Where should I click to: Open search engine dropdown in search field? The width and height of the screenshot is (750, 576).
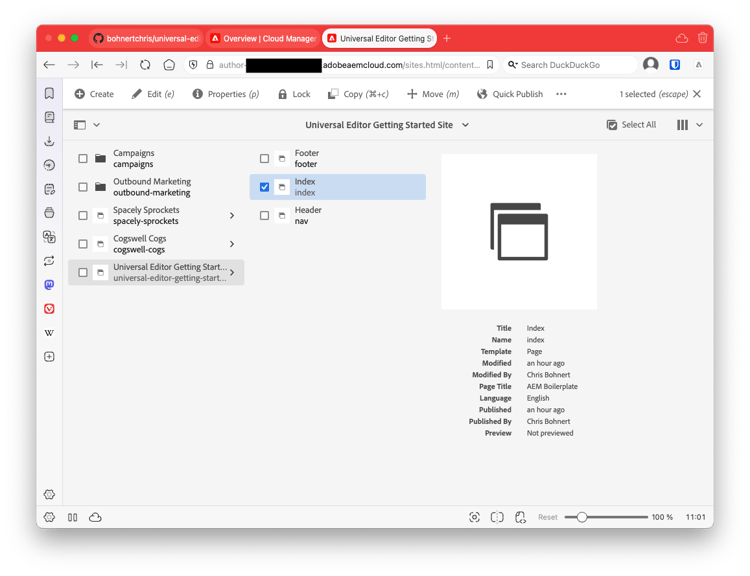click(x=512, y=65)
